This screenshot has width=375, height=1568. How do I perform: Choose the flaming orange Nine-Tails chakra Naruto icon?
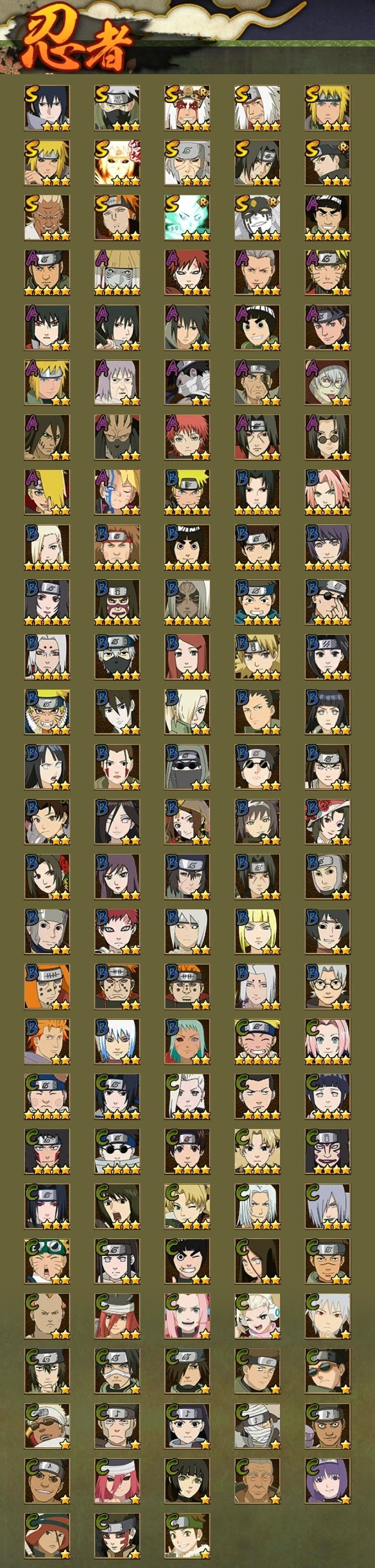tap(117, 163)
